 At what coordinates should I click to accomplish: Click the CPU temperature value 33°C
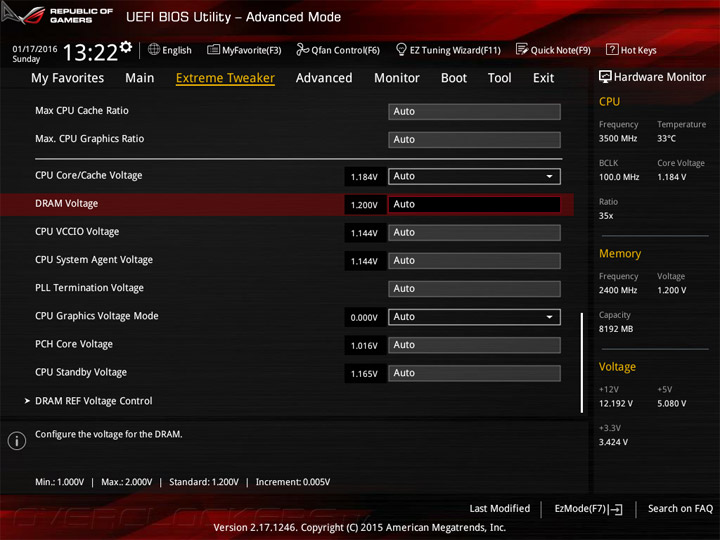[x=666, y=138]
